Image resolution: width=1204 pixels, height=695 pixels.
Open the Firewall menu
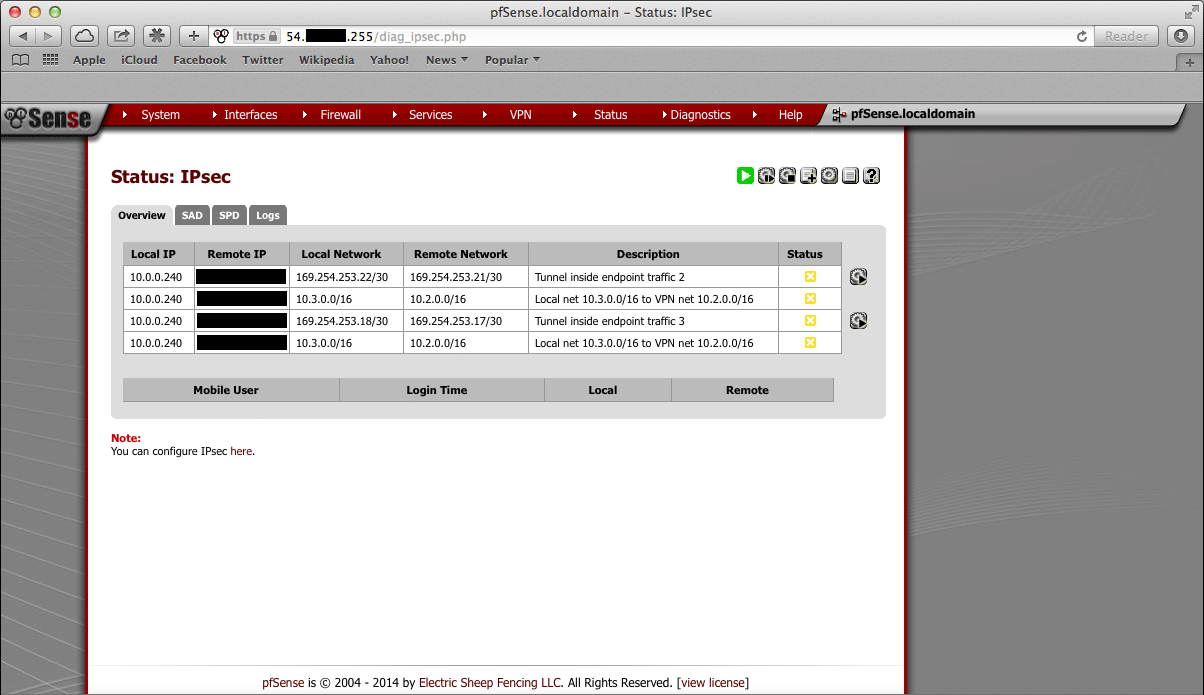coord(340,115)
